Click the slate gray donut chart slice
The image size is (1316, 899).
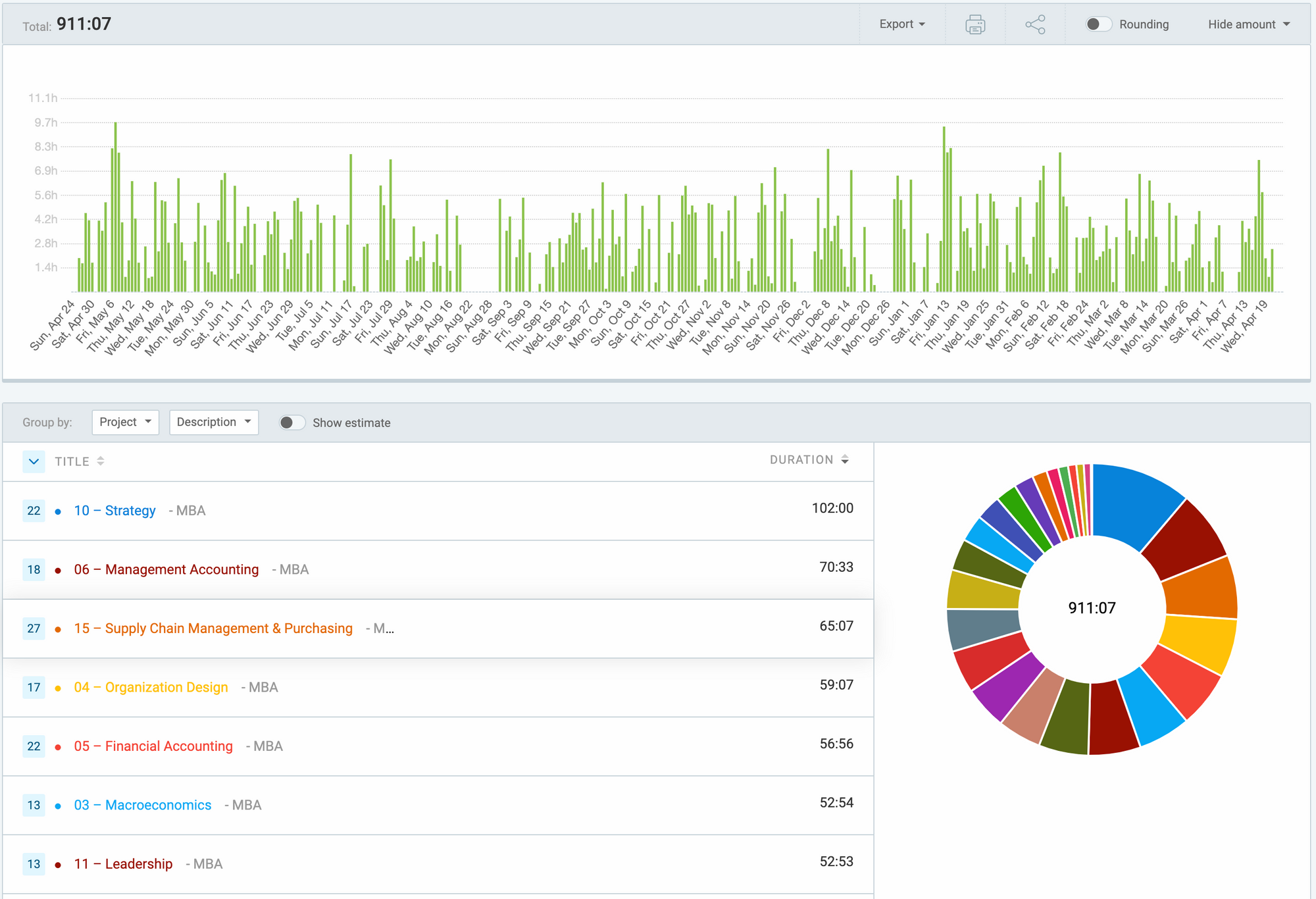pos(983,627)
